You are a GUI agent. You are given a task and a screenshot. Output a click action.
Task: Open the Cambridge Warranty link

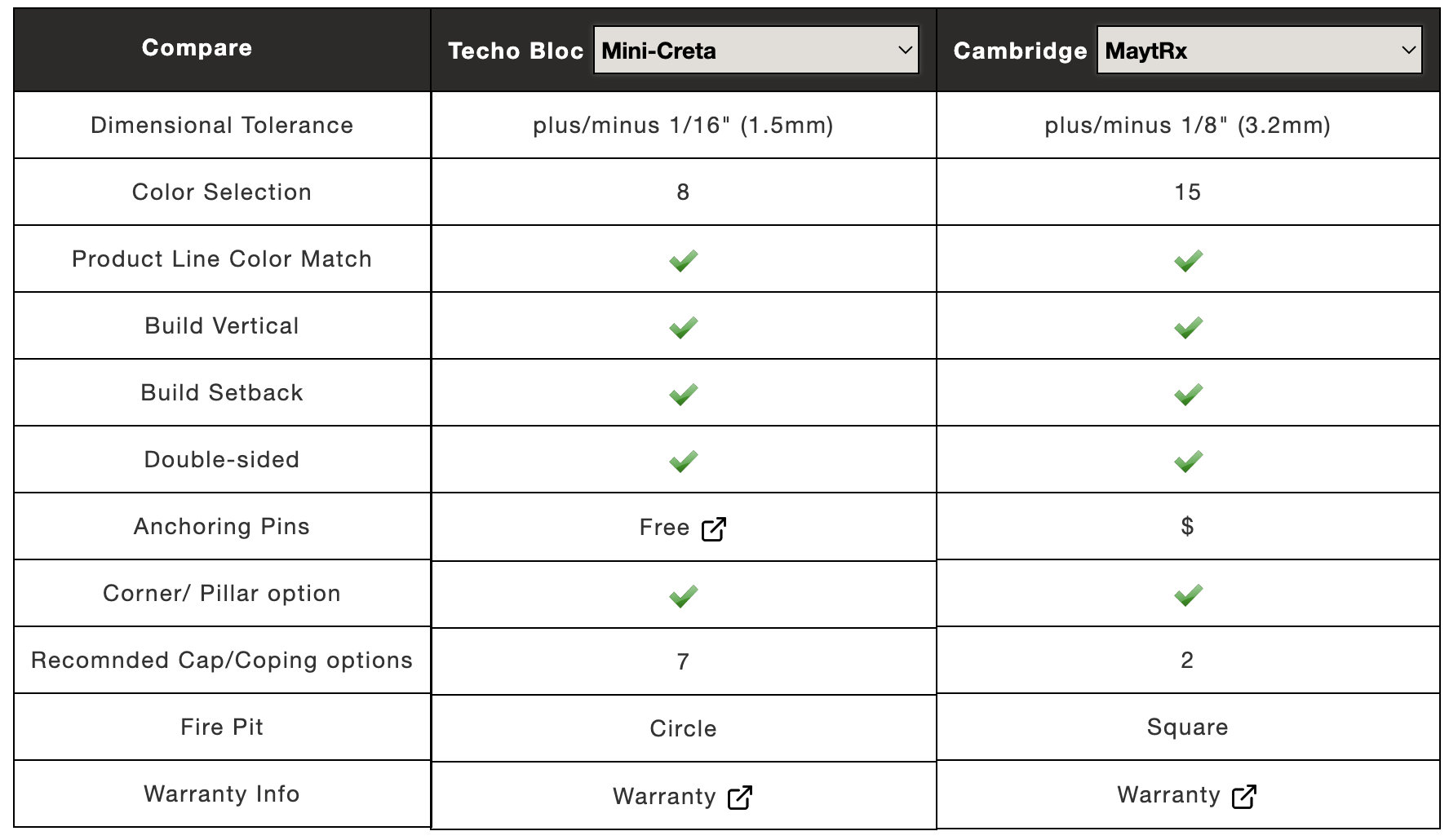[1187, 795]
